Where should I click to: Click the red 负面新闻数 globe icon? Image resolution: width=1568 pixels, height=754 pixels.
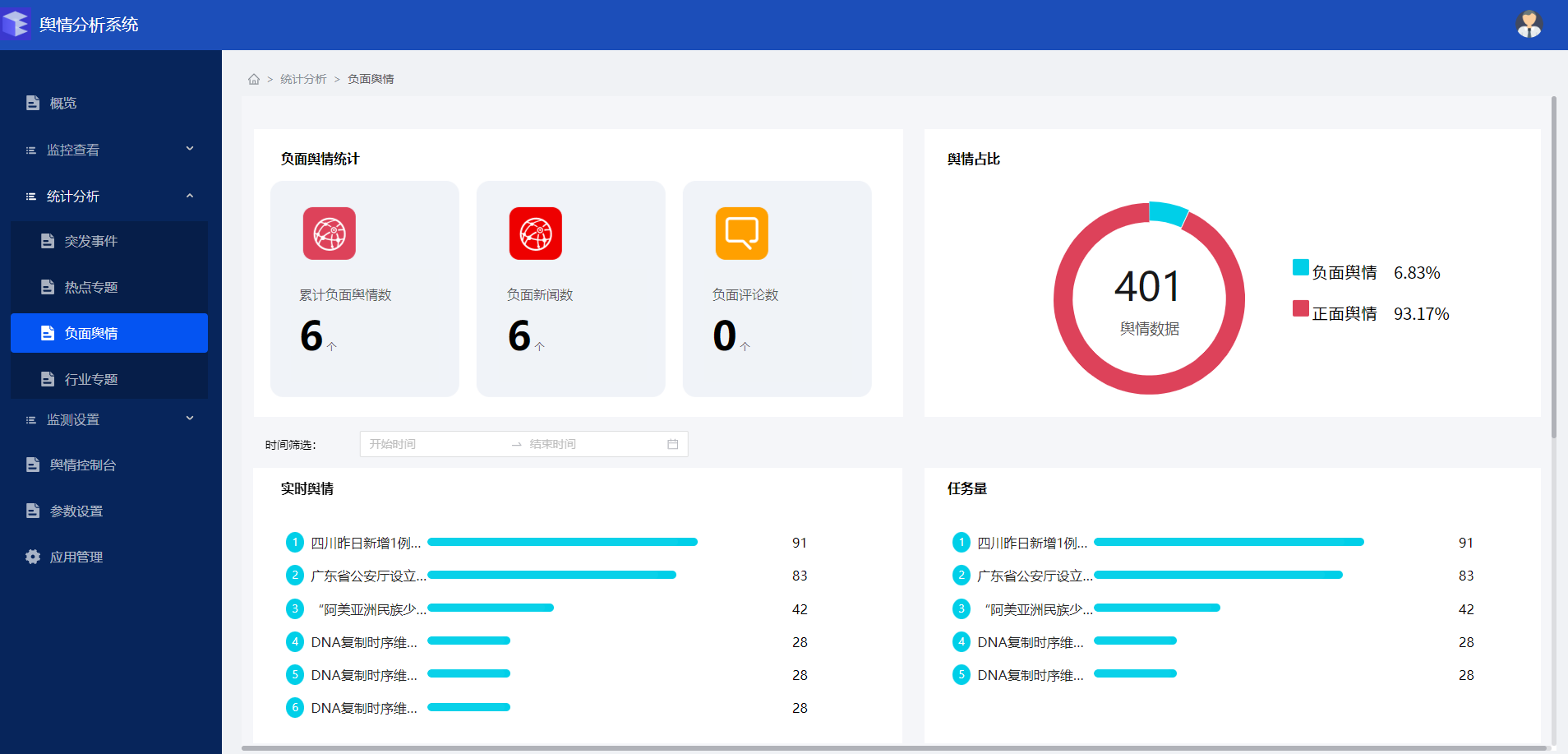click(x=536, y=234)
